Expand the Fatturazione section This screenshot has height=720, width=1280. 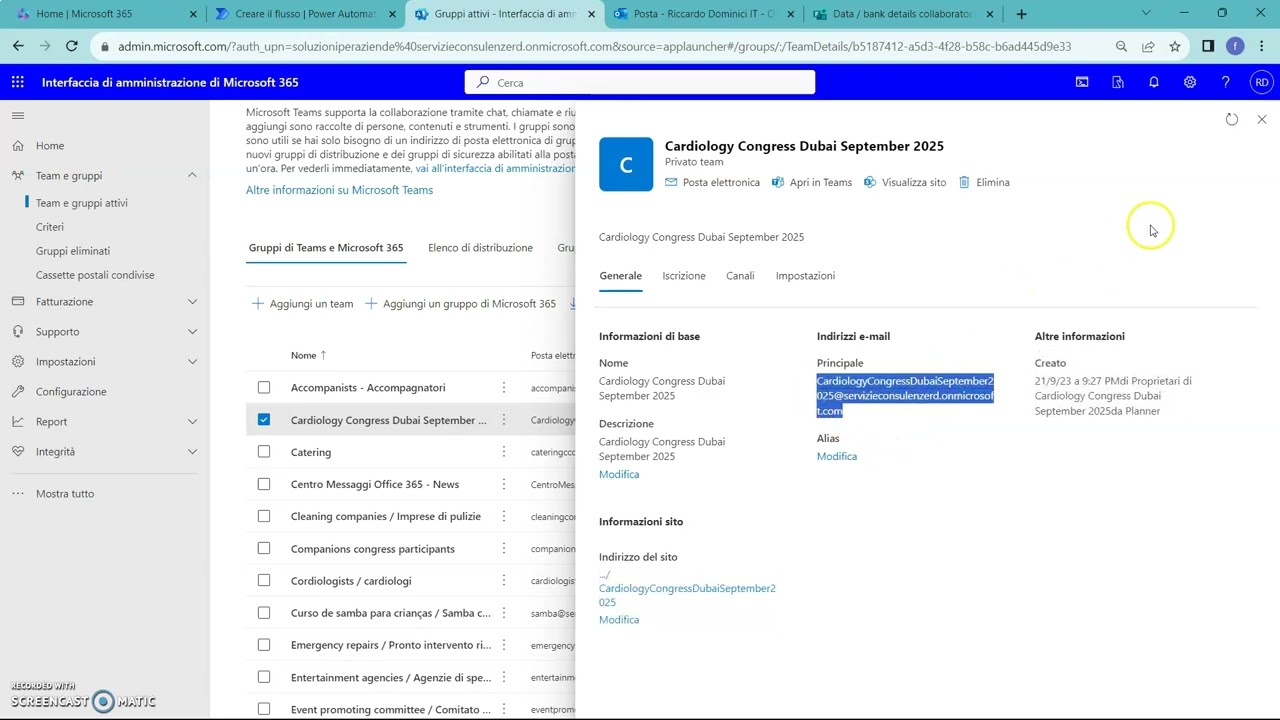click(x=192, y=301)
